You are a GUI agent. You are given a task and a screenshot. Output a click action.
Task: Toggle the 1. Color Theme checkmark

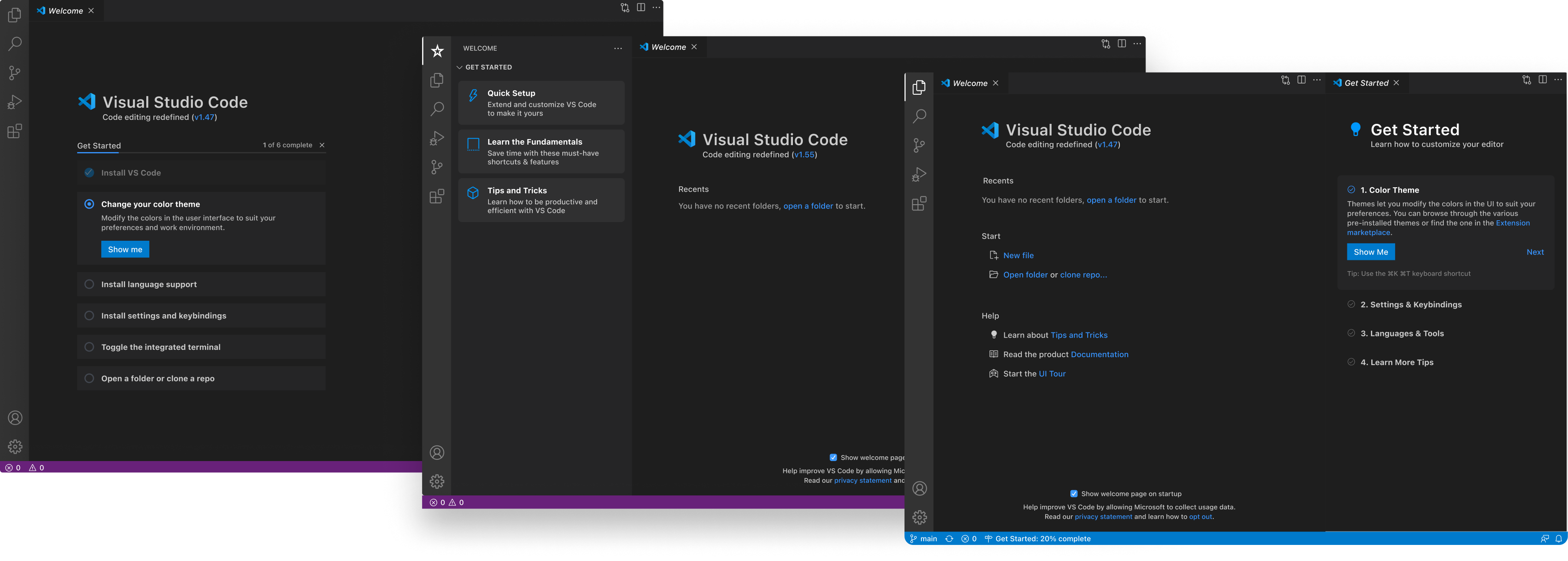click(x=1351, y=190)
